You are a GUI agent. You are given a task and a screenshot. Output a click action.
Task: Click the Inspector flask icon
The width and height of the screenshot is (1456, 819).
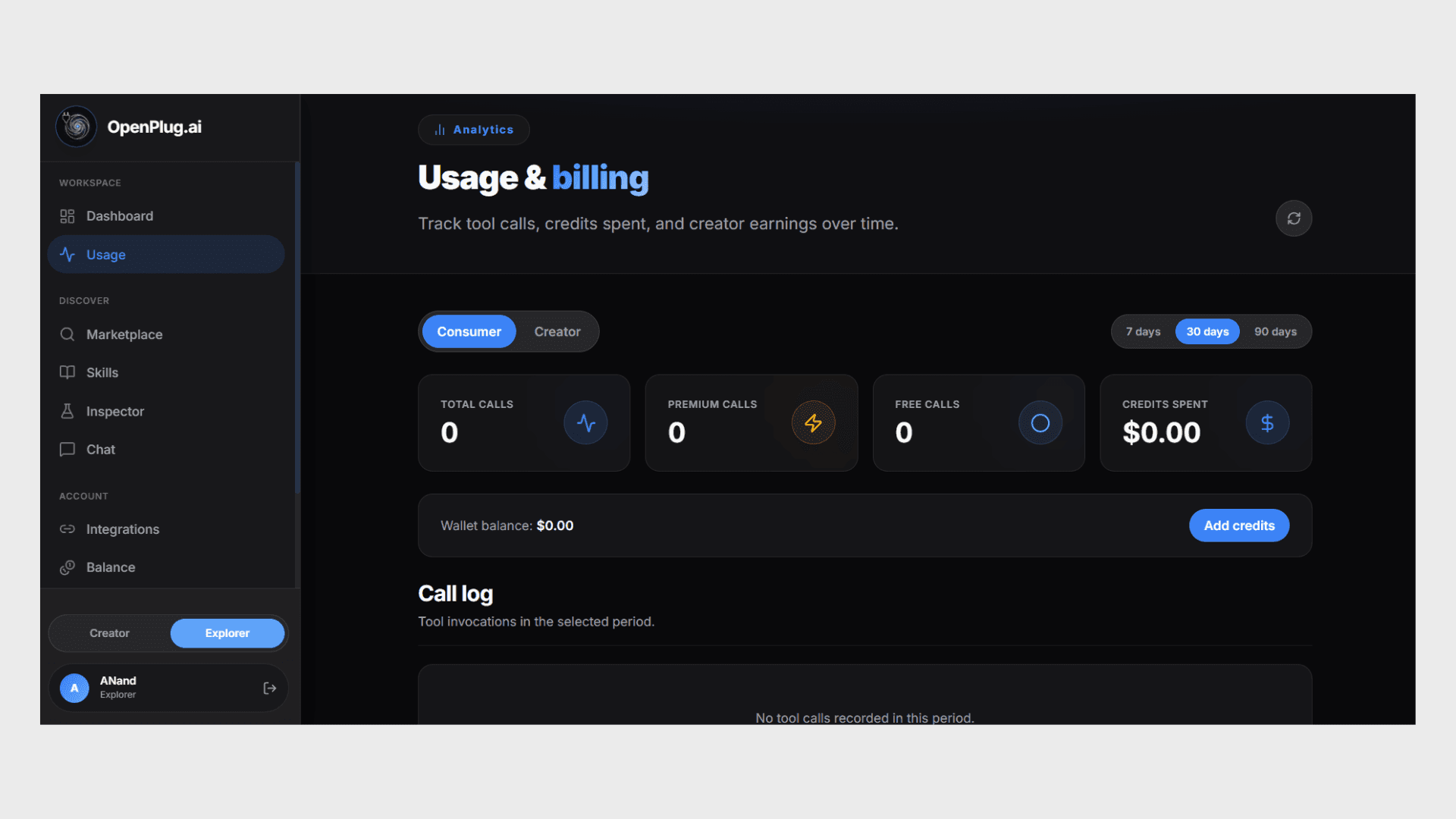67,411
